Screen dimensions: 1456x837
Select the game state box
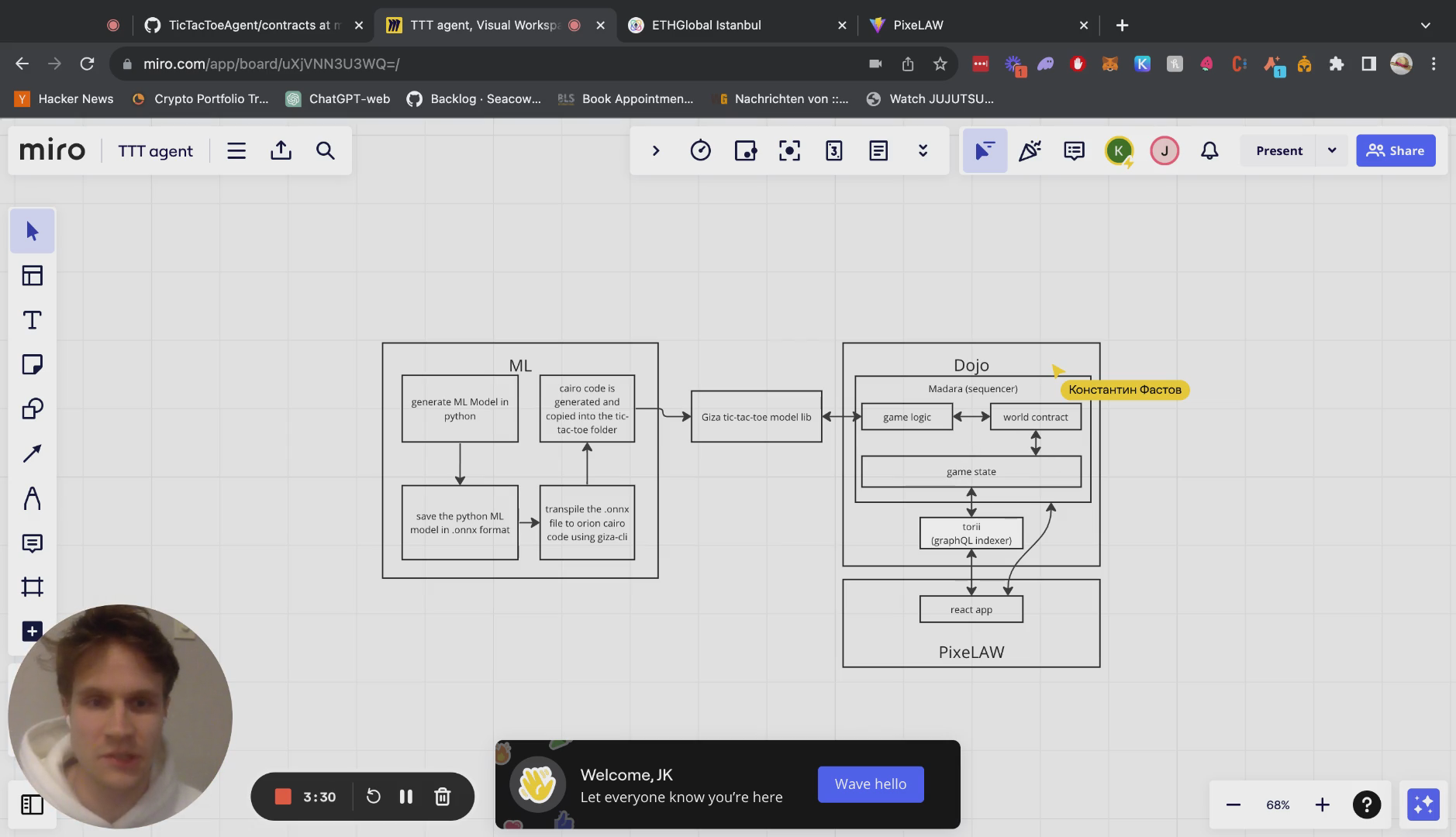point(971,471)
